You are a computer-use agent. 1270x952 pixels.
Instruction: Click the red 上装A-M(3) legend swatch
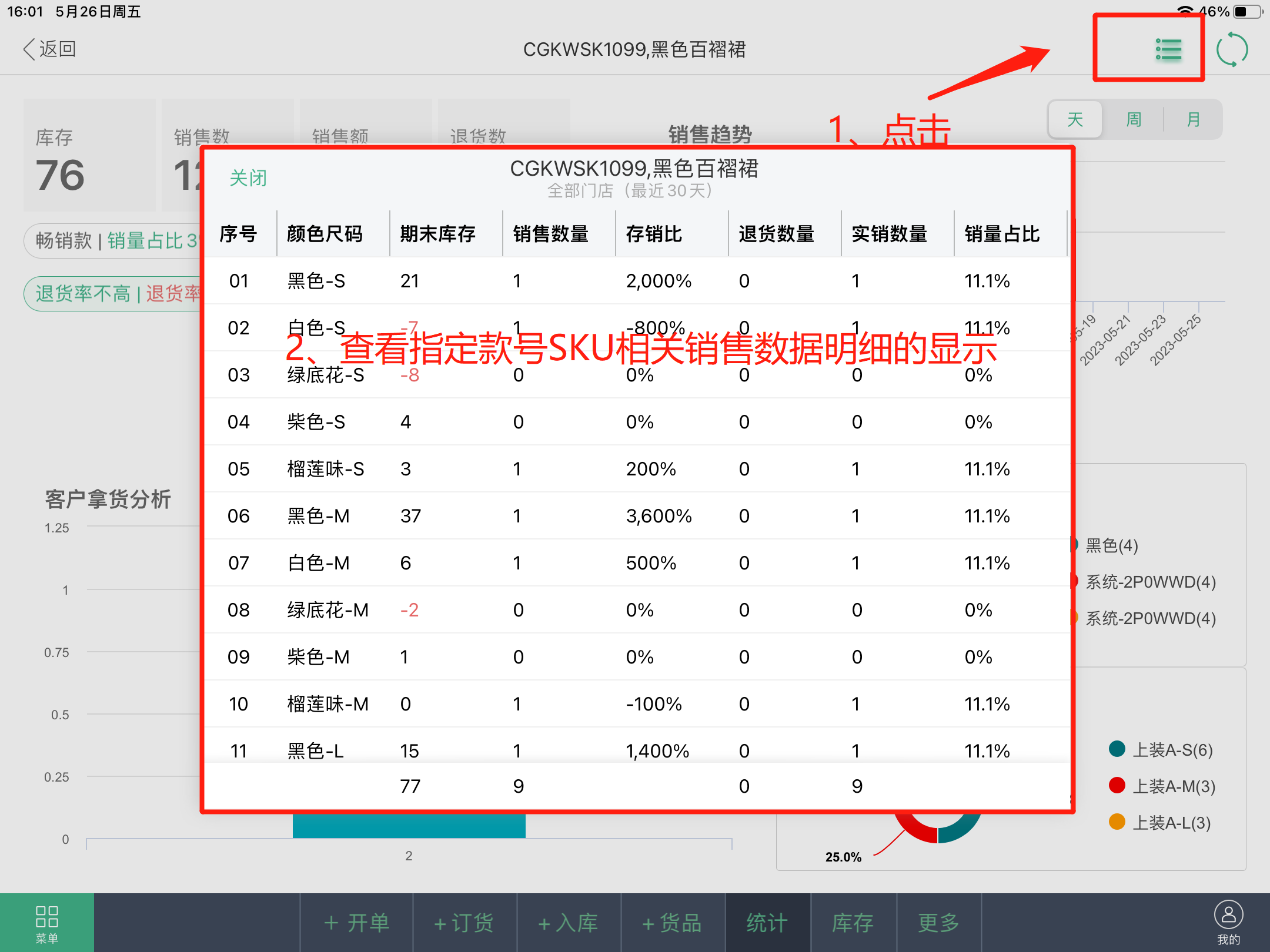point(1117,785)
